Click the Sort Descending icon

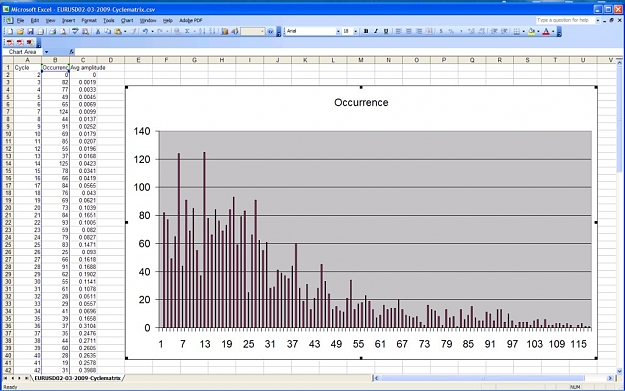pos(212,31)
